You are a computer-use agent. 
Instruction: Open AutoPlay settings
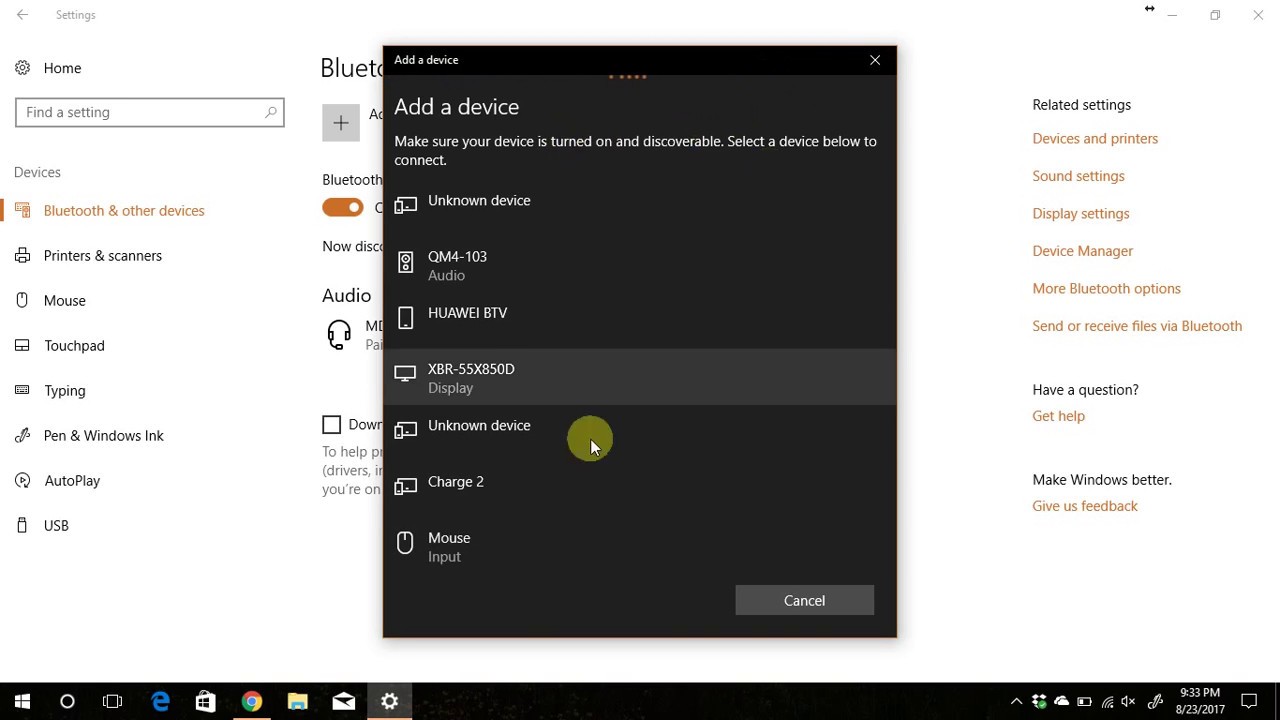pyautogui.click(x=72, y=480)
